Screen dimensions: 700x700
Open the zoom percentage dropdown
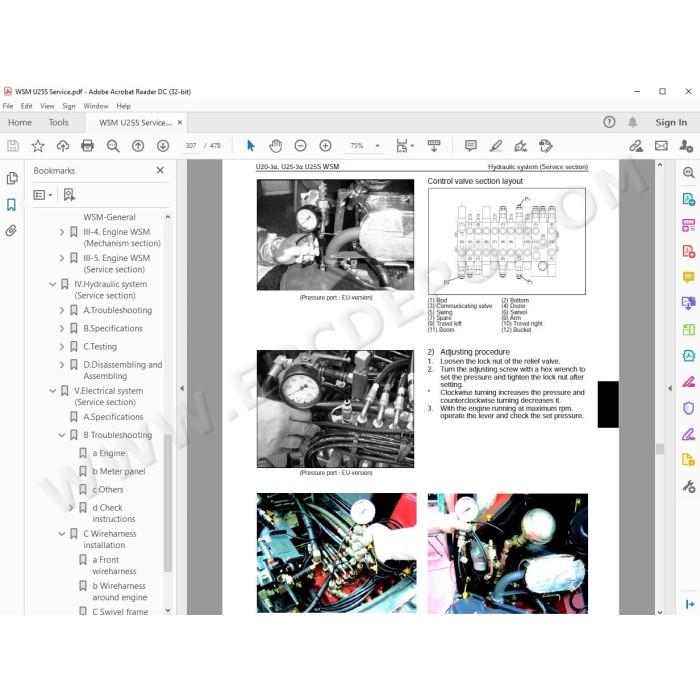coord(377,146)
